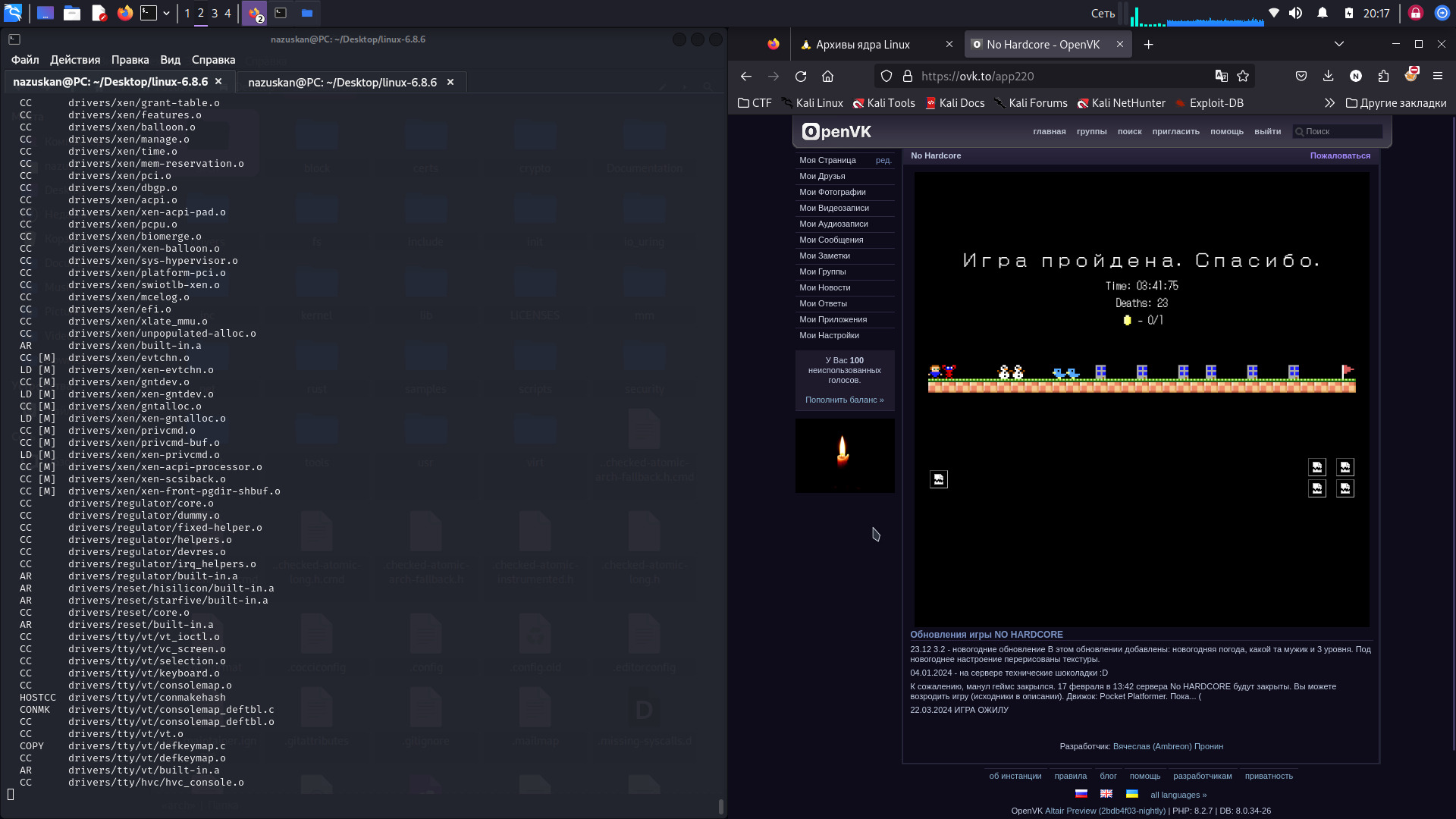This screenshot has width=1456, height=819.
Task: Click the Пополнить баланс link
Action: pos(844,400)
